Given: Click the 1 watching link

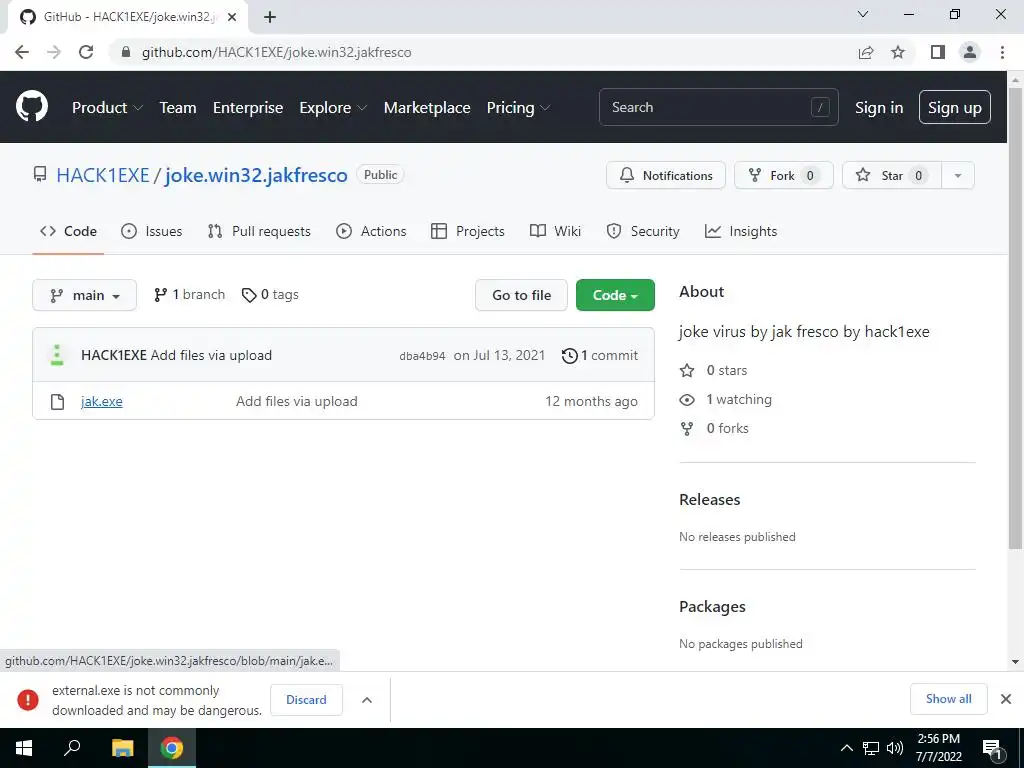Looking at the screenshot, I should point(726,399).
